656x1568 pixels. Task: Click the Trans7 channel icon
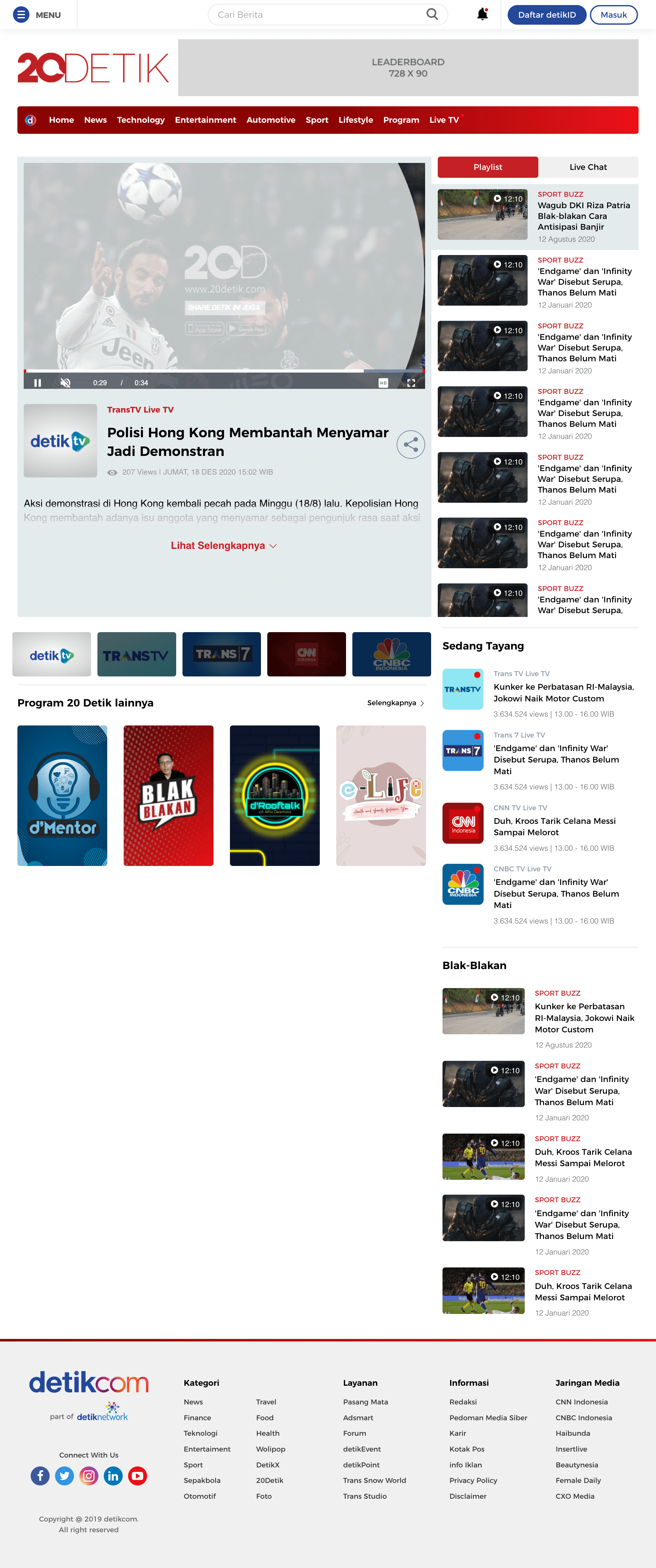pos(220,655)
